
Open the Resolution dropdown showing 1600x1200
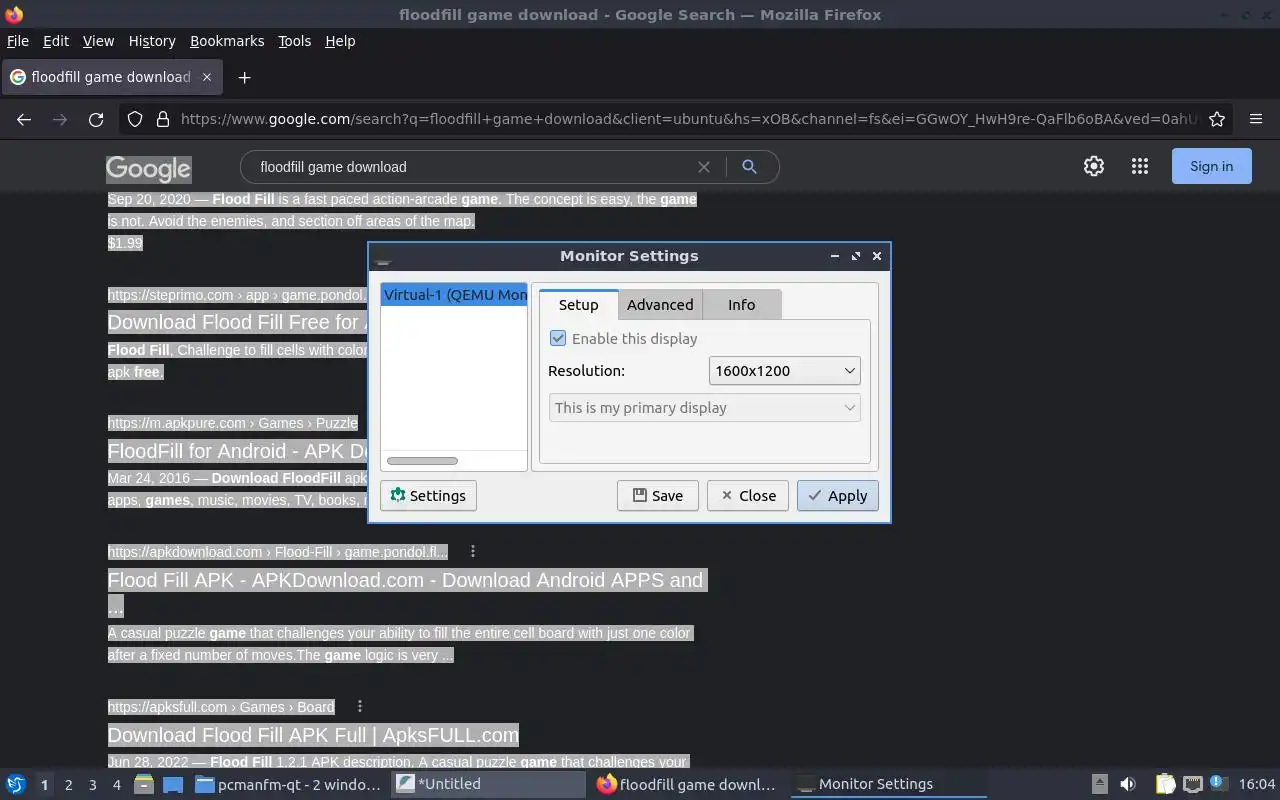pyautogui.click(x=785, y=371)
